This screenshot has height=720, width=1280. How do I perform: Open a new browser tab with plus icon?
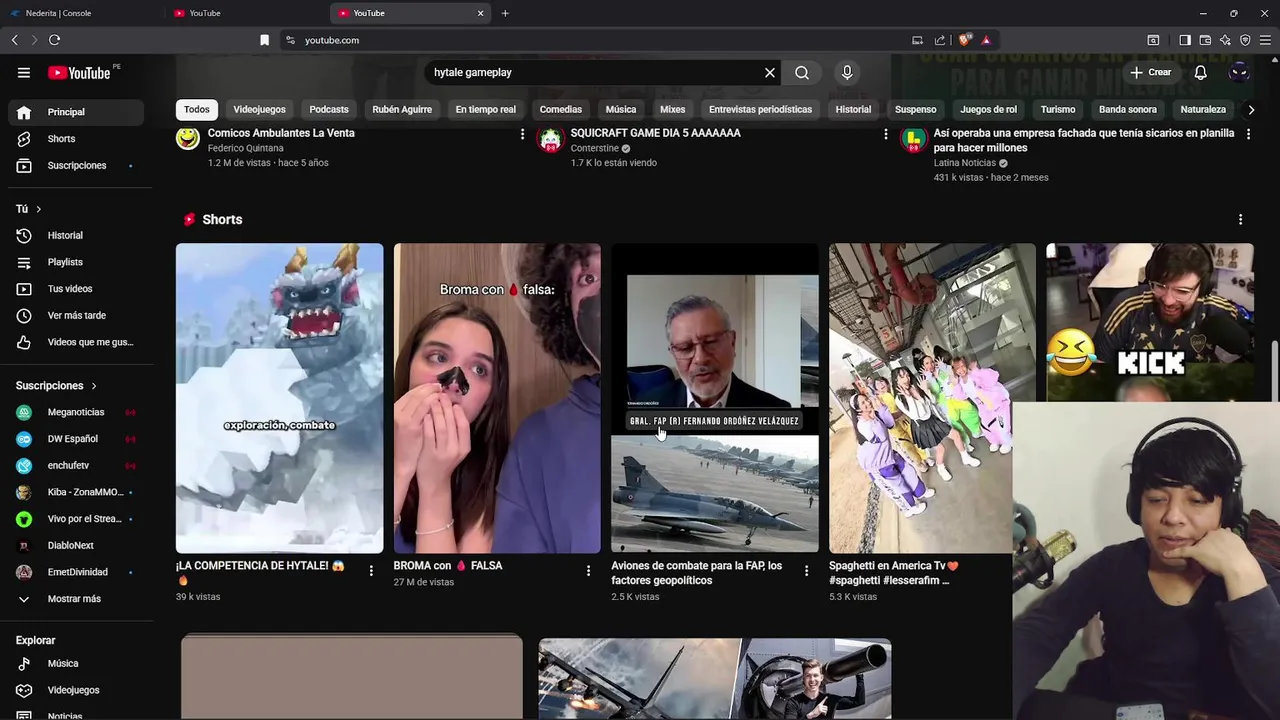tap(505, 13)
